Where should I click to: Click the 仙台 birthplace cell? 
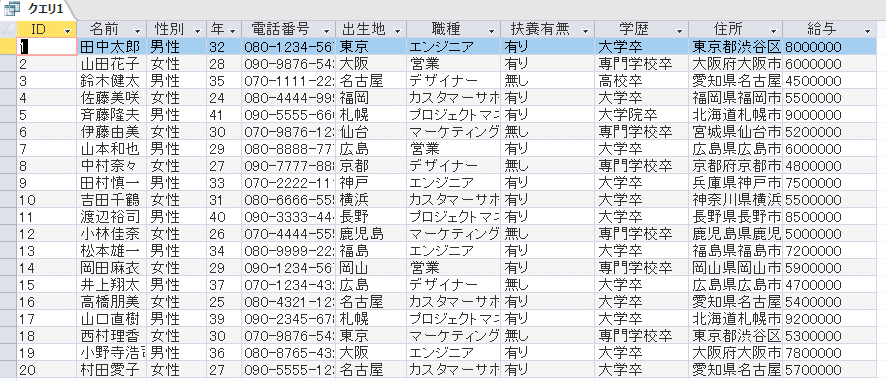point(371,132)
